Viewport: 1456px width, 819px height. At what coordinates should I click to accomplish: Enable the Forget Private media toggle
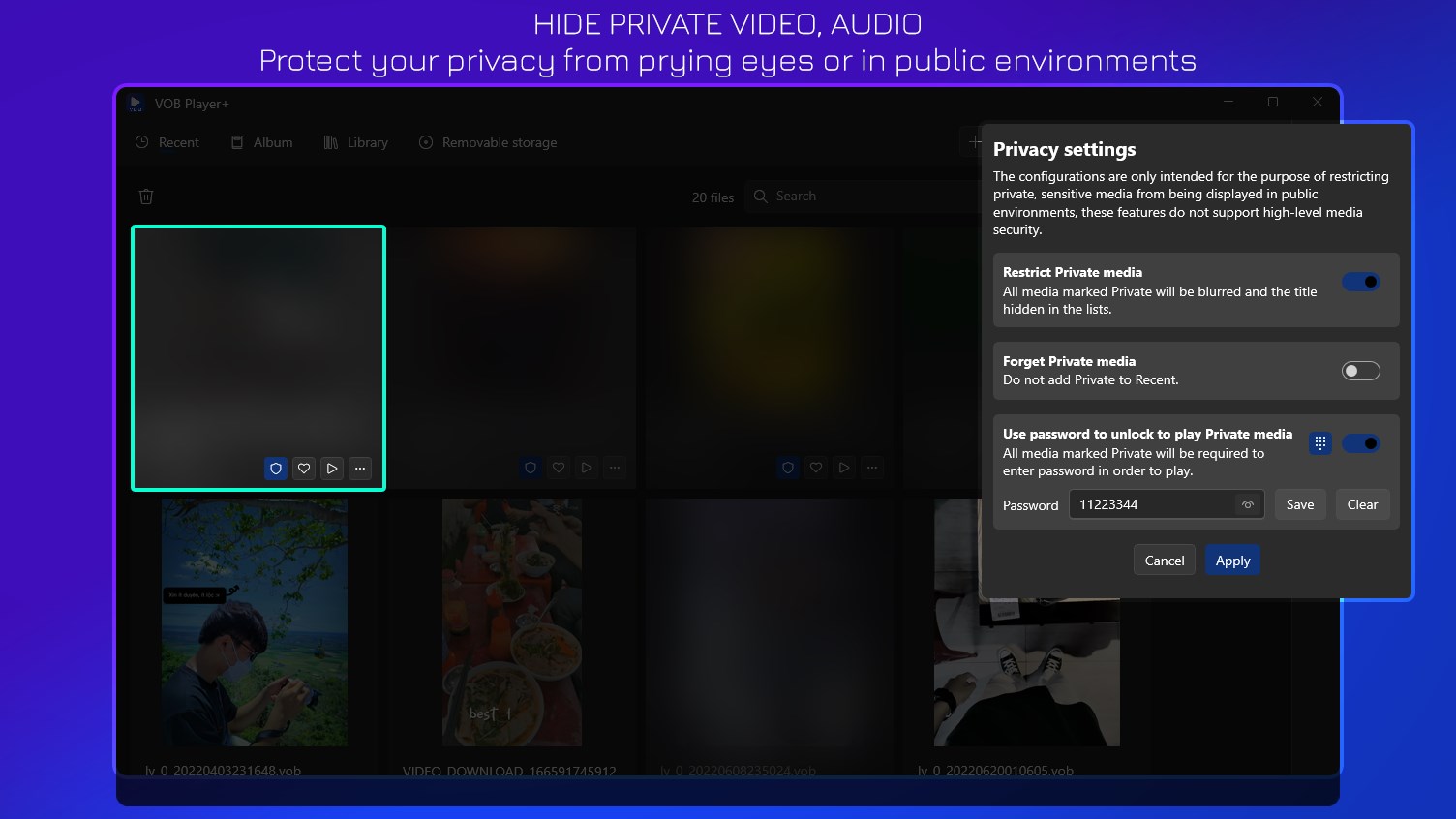[1361, 371]
